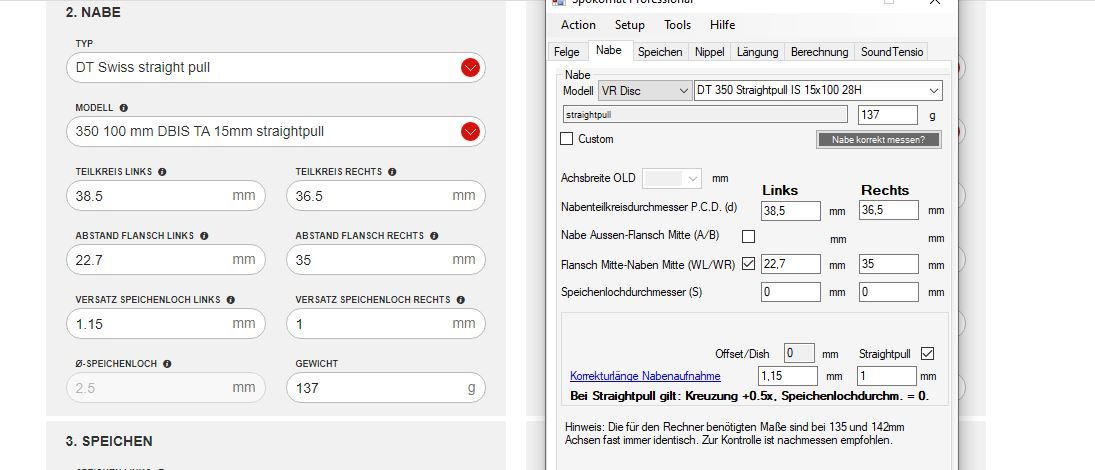The image size is (1095, 470).
Task: Open the Hilfe menu in Spokomat
Action: [722, 25]
